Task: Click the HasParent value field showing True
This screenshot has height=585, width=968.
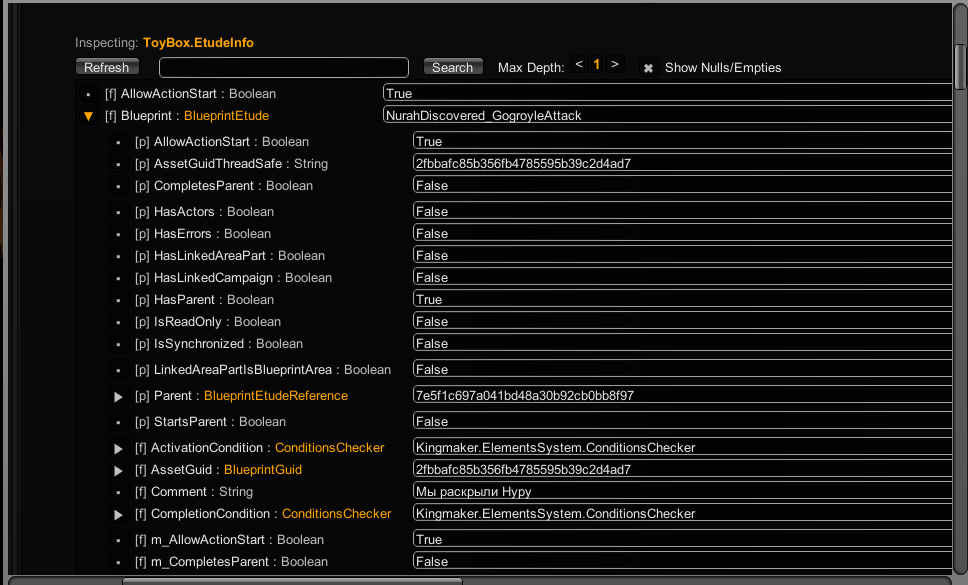Action: 682,299
